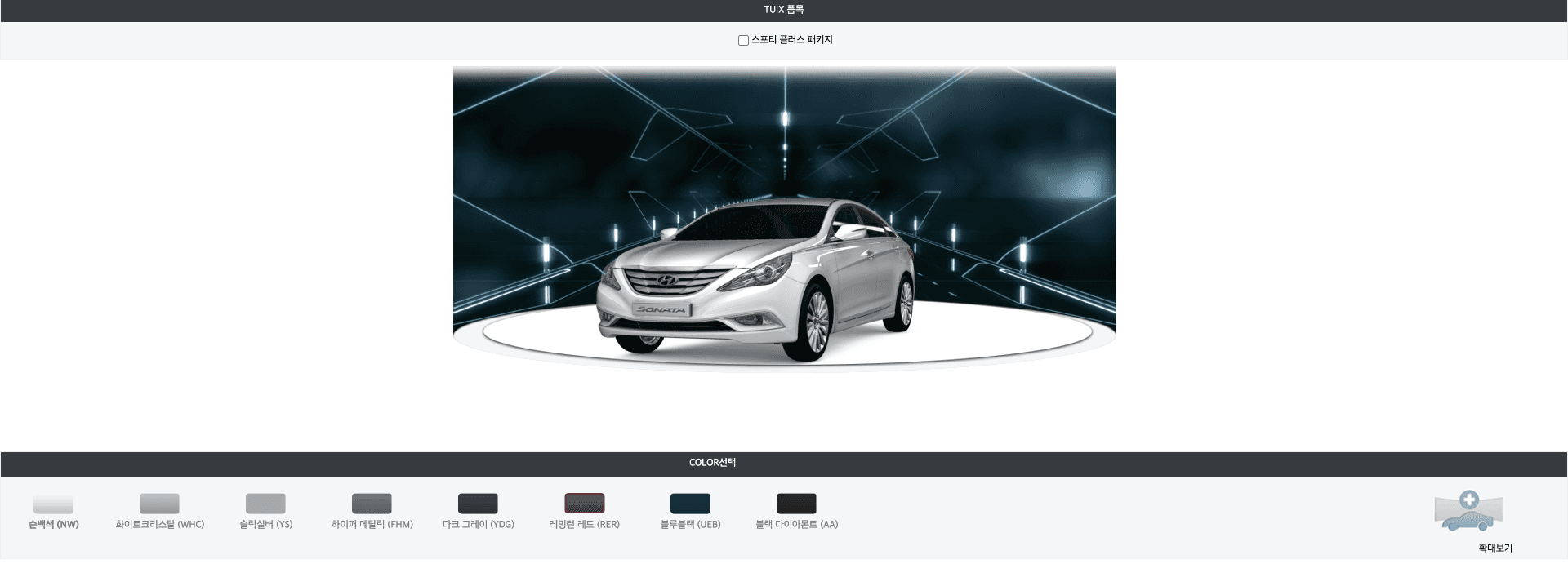Click the 레밍턴 레드 (RER) text label
This screenshot has width=1568, height=564.
[x=584, y=525]
